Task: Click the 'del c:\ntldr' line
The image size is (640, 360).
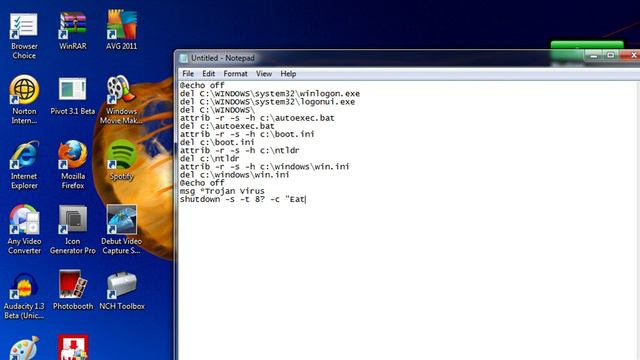Action: click(209, 159)
